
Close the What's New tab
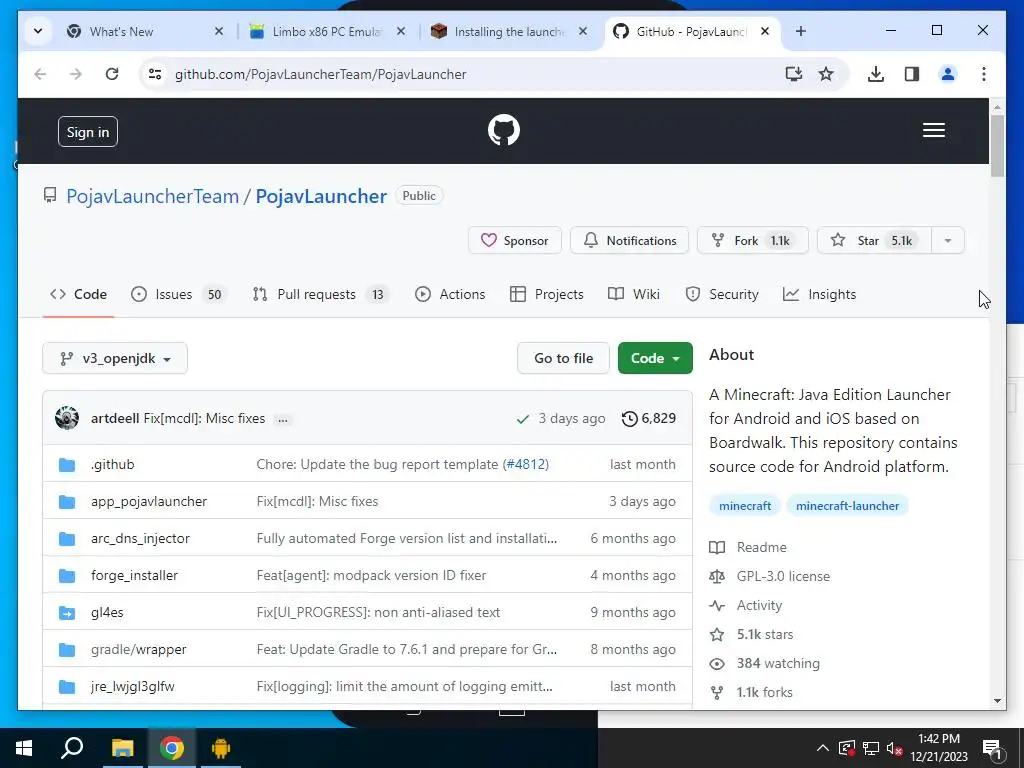tap(219, 31)
